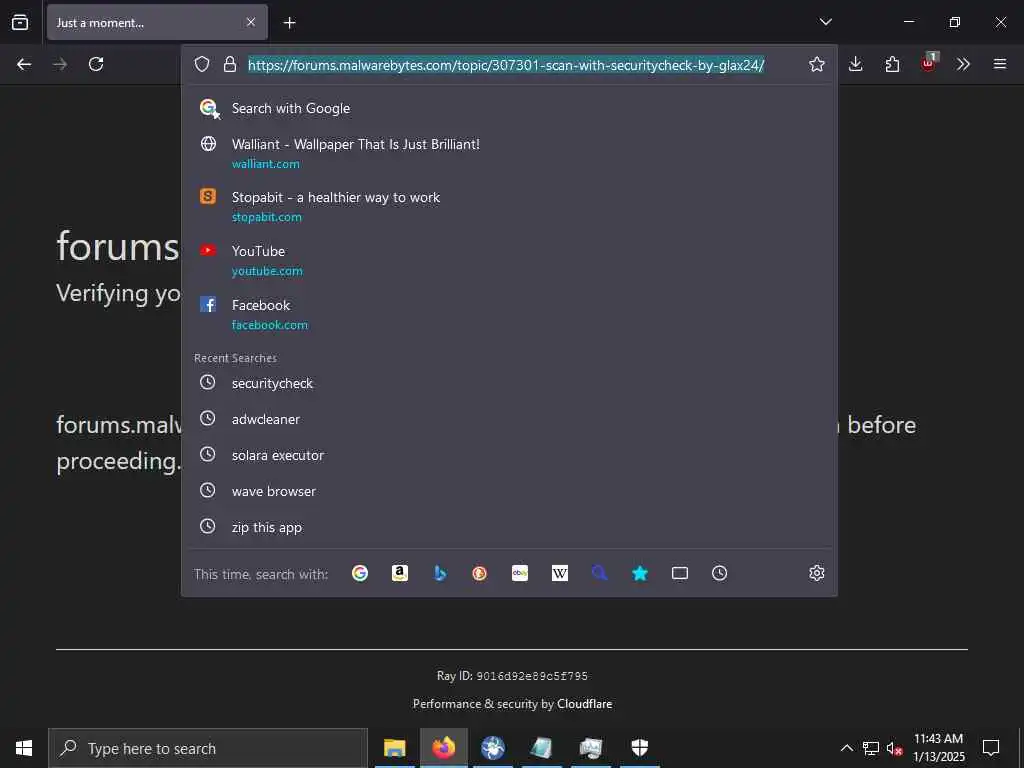The image size is (1024, 768).
Task: Open the Downloads panel
Action: (x=856, y=64)
